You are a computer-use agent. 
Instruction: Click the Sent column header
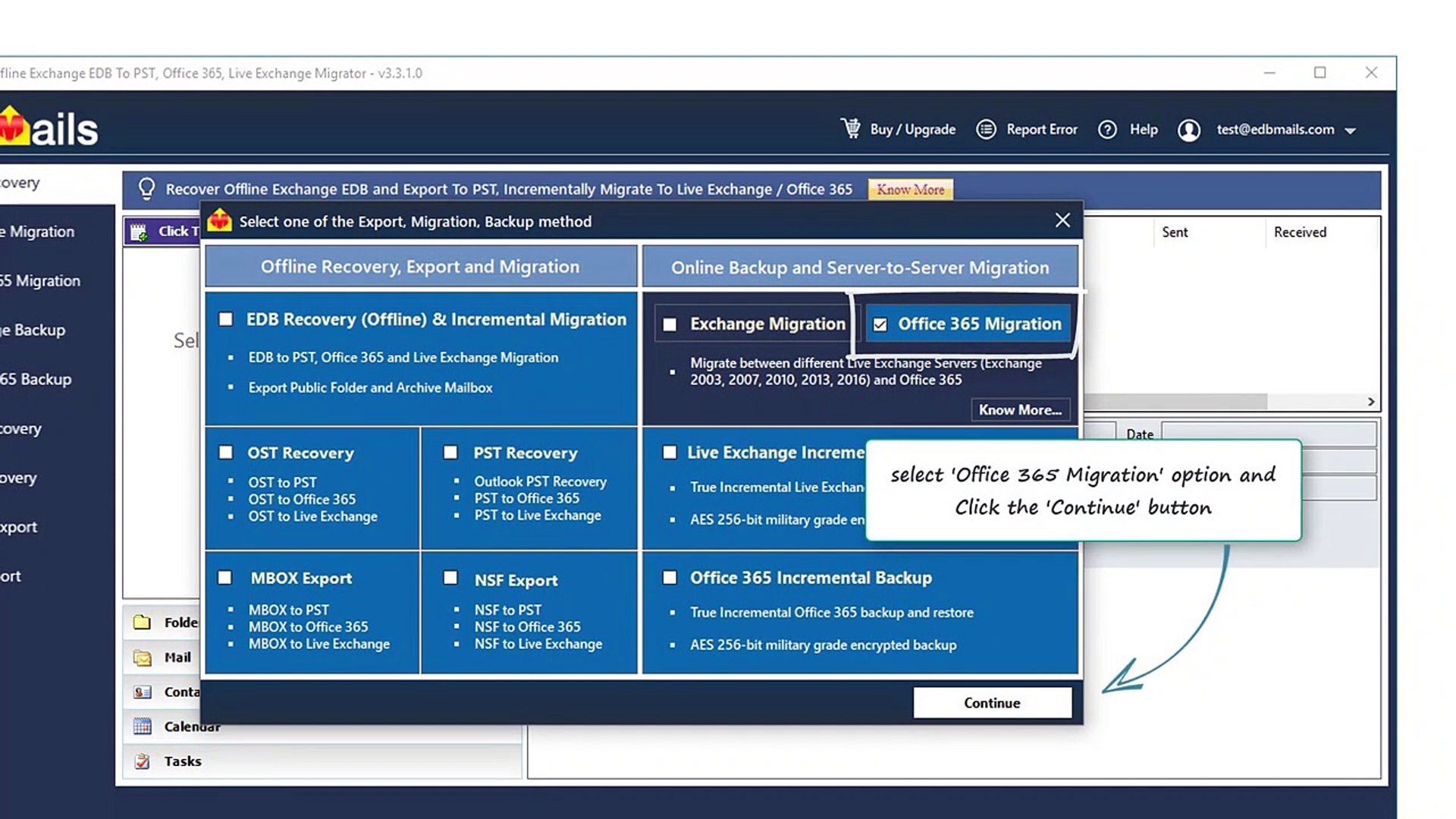pyautogui.click(x=1175, y=232)
